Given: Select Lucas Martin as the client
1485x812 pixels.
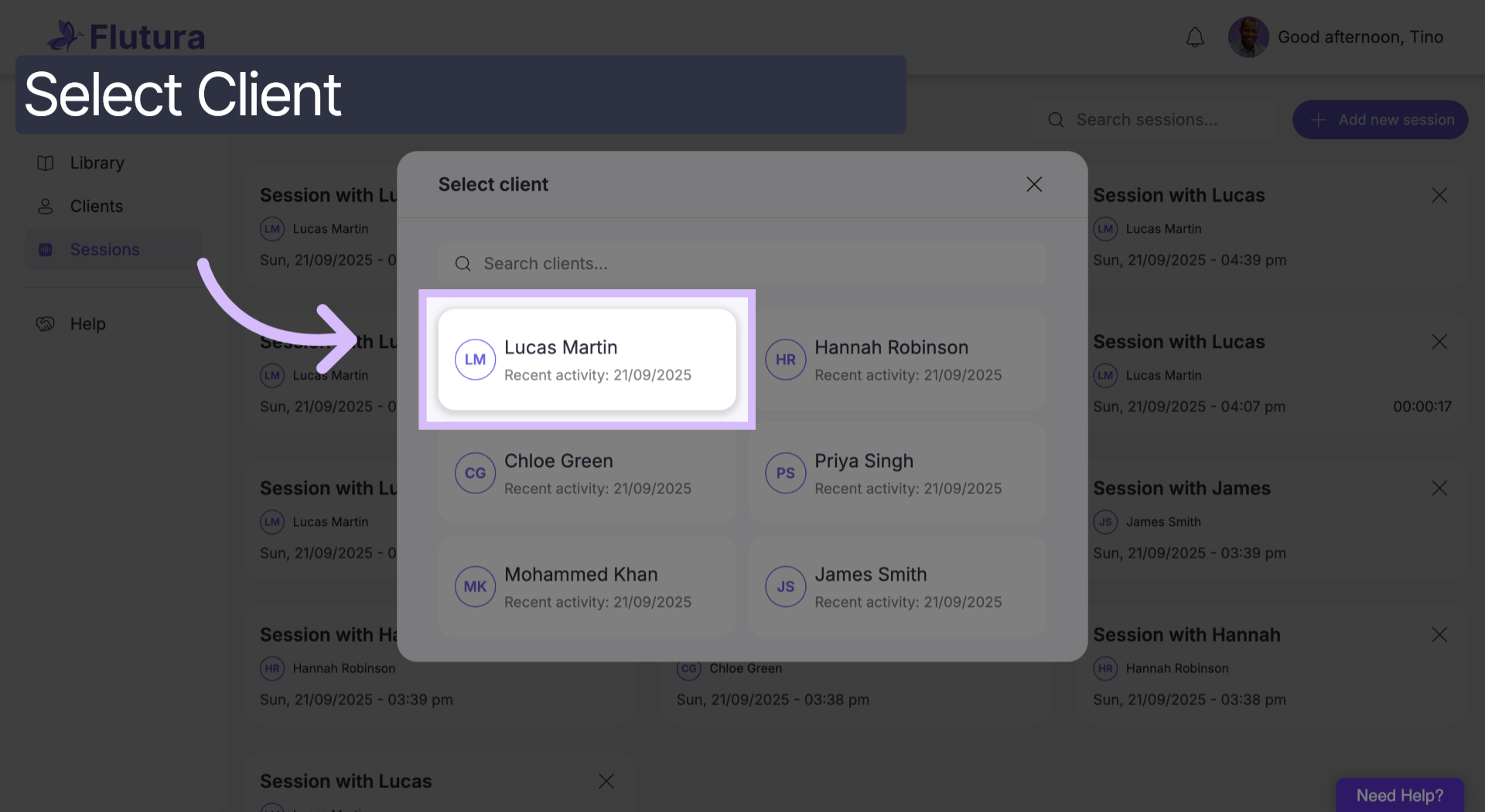Looking at the screenshot, I should (x=587, y=360).
